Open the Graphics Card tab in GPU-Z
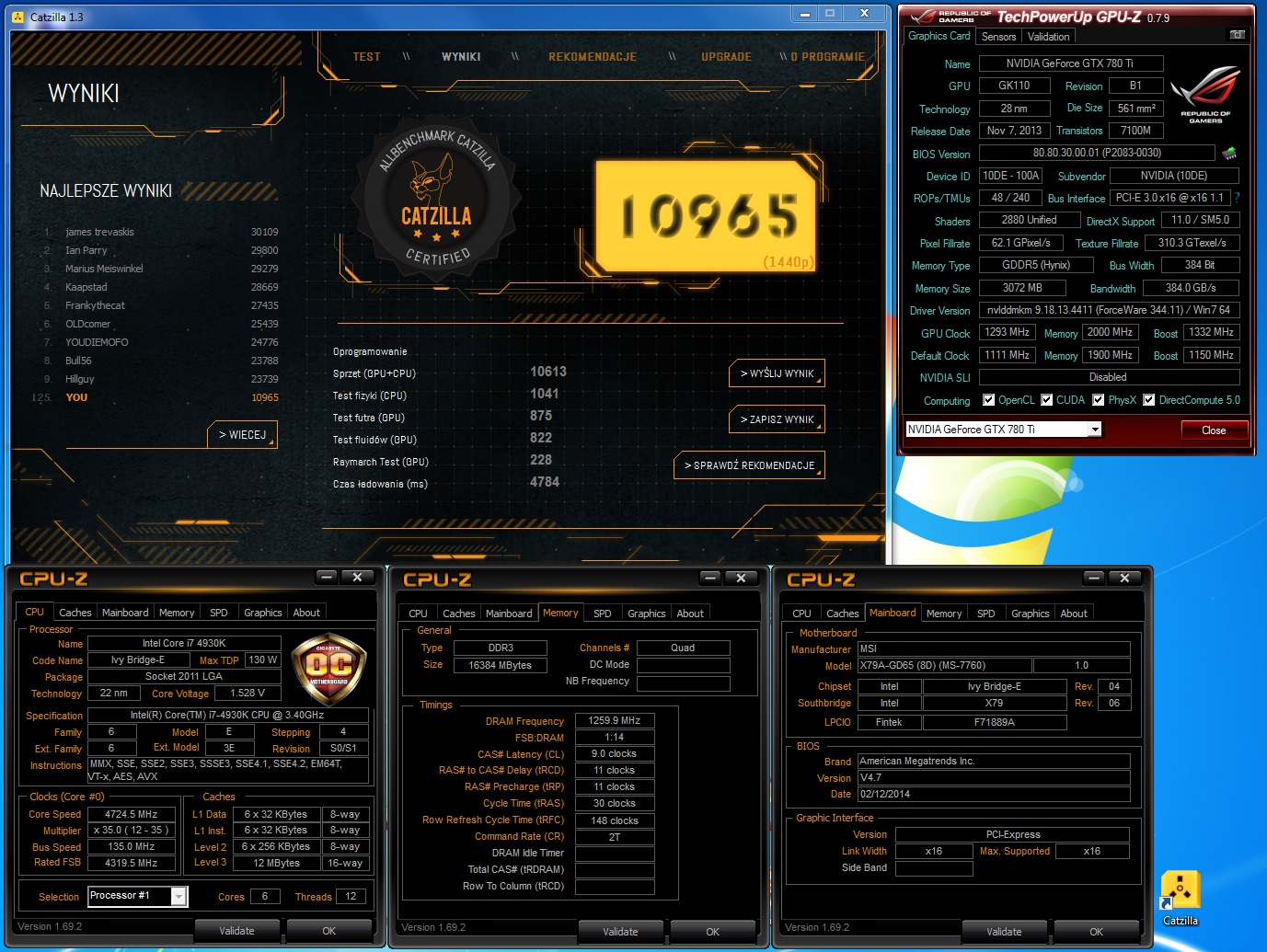This screenshot has height=952, width=1267. pyautogui.click(x=939, y=36)
